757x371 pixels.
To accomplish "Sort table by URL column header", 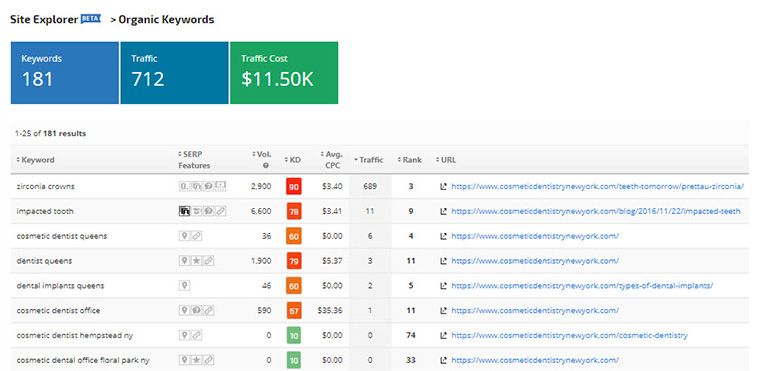I will coord(446,160).
